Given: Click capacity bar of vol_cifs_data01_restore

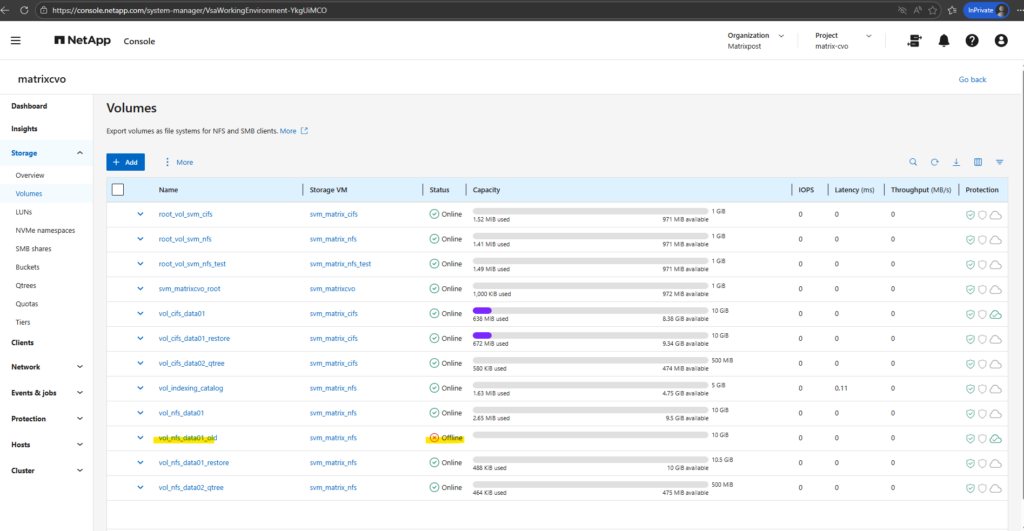Looking at the screenshot, I should pyautogui.click(x=589, y=335).
